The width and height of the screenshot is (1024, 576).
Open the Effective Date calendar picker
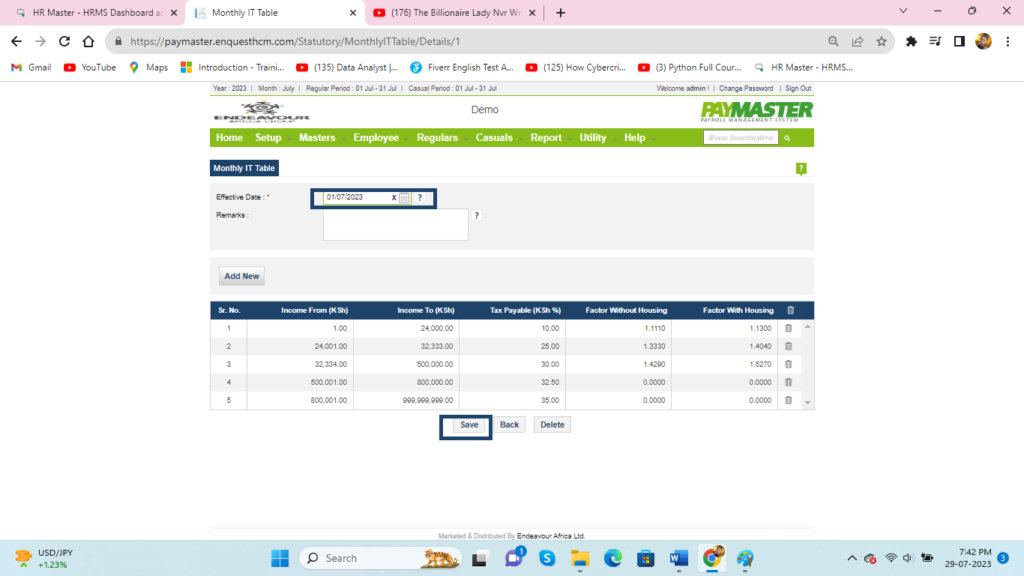404,198
